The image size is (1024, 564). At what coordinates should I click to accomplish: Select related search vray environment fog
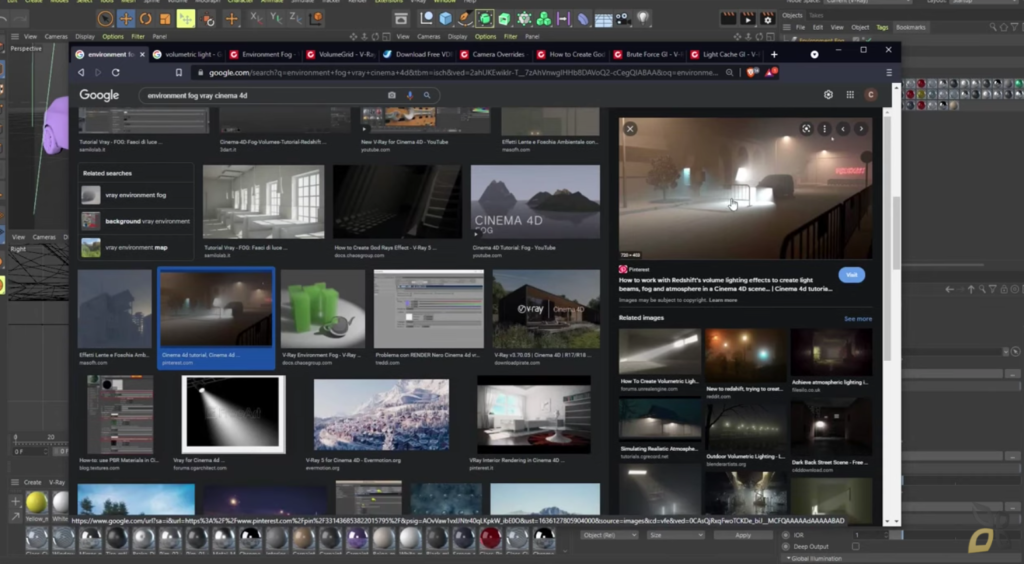click(x=136, y=195)
